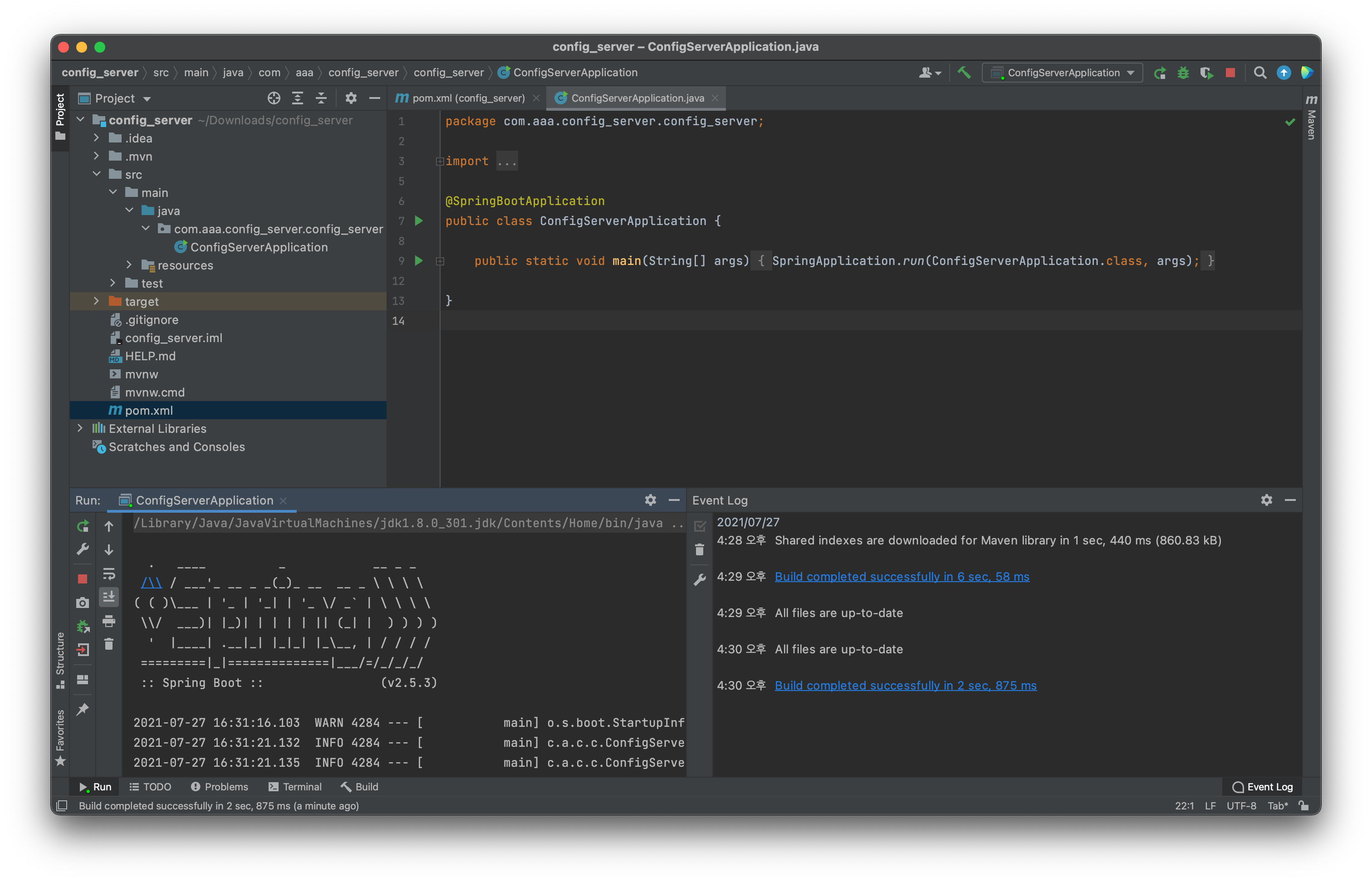The image size is (1372, 882).
Task: Expand the External Libraries node
Action: point(80,428)
